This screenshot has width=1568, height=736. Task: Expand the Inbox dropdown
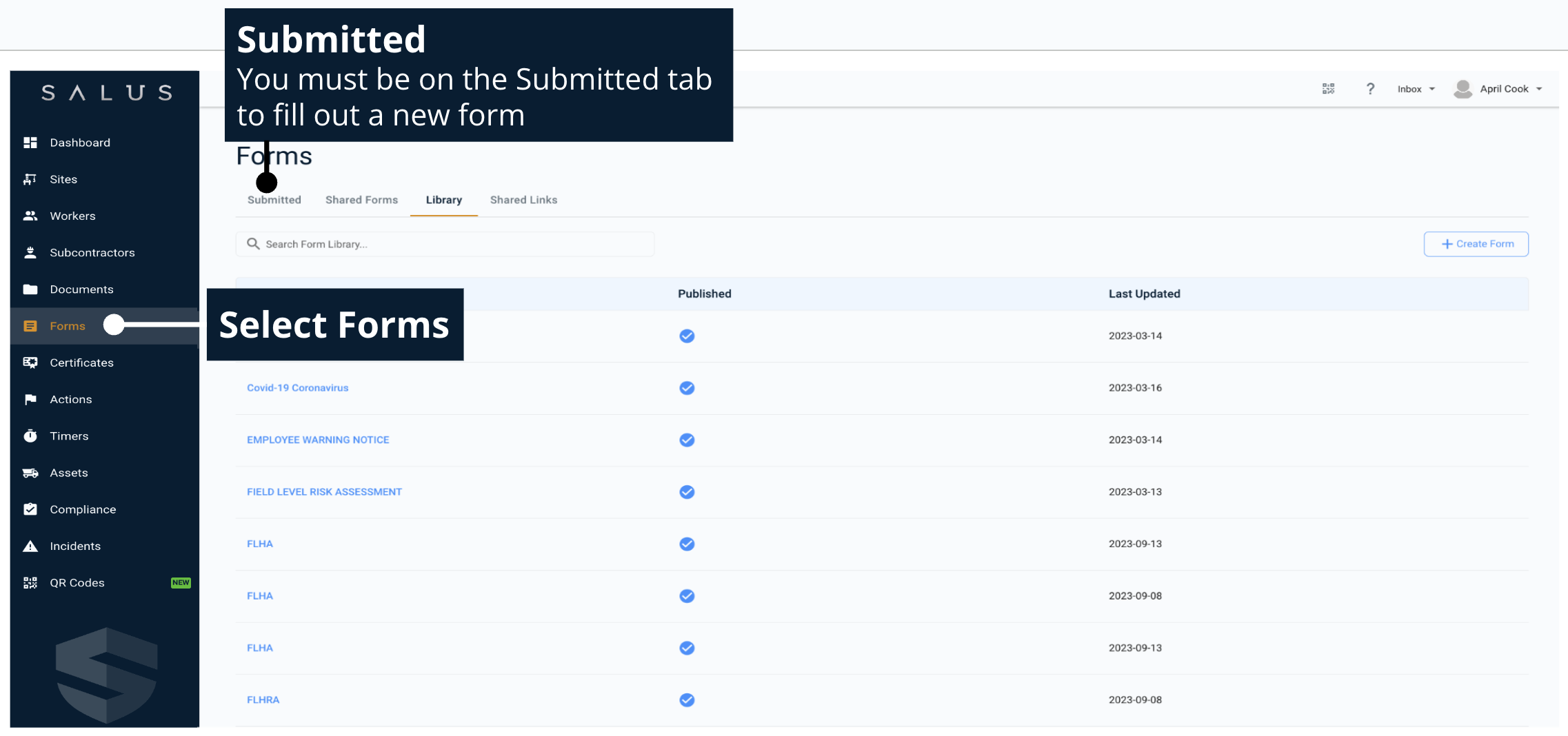coord(1416,89)
